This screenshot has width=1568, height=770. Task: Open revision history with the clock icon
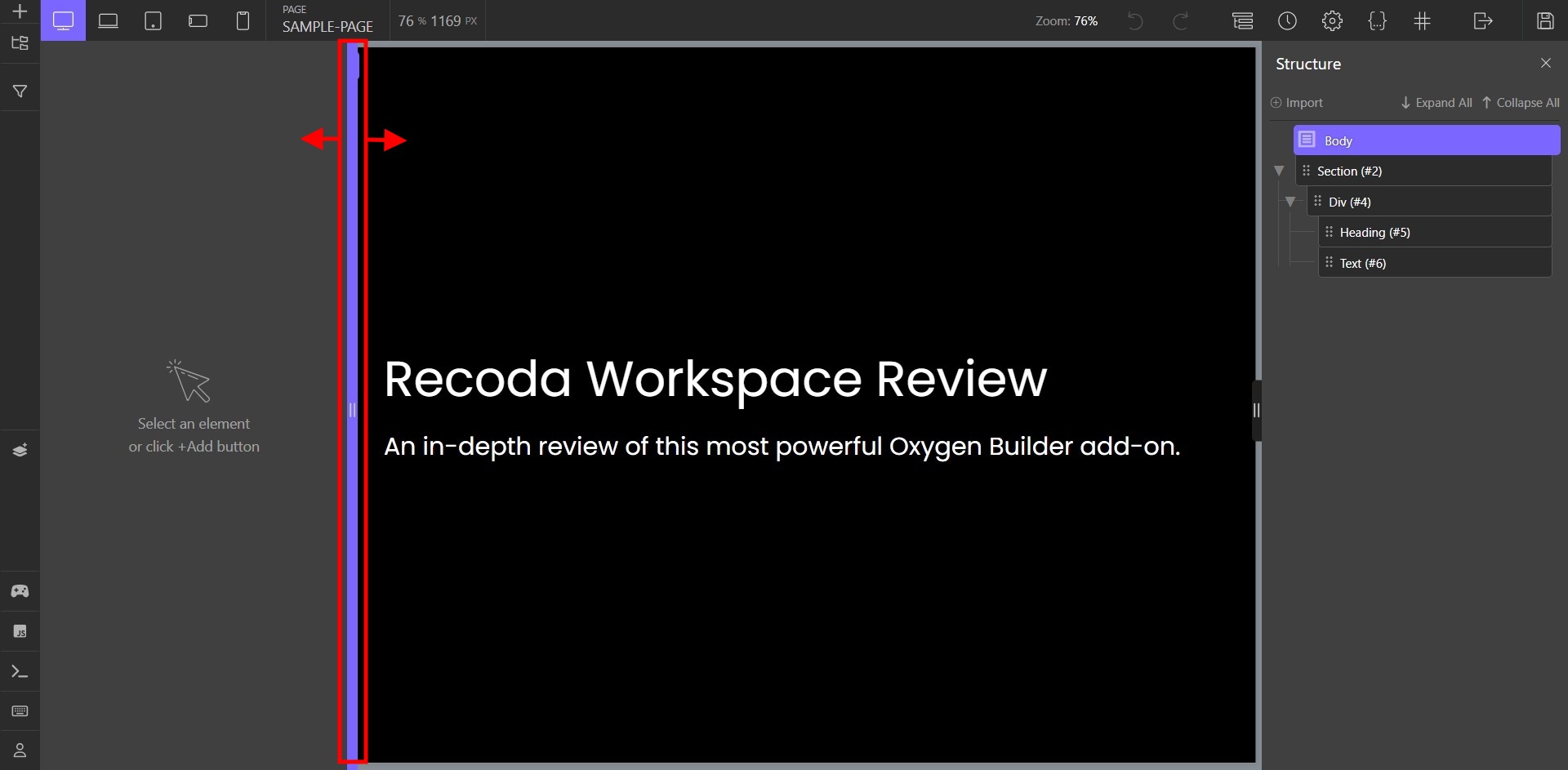pyautogui.click(x=1288, y=20)
